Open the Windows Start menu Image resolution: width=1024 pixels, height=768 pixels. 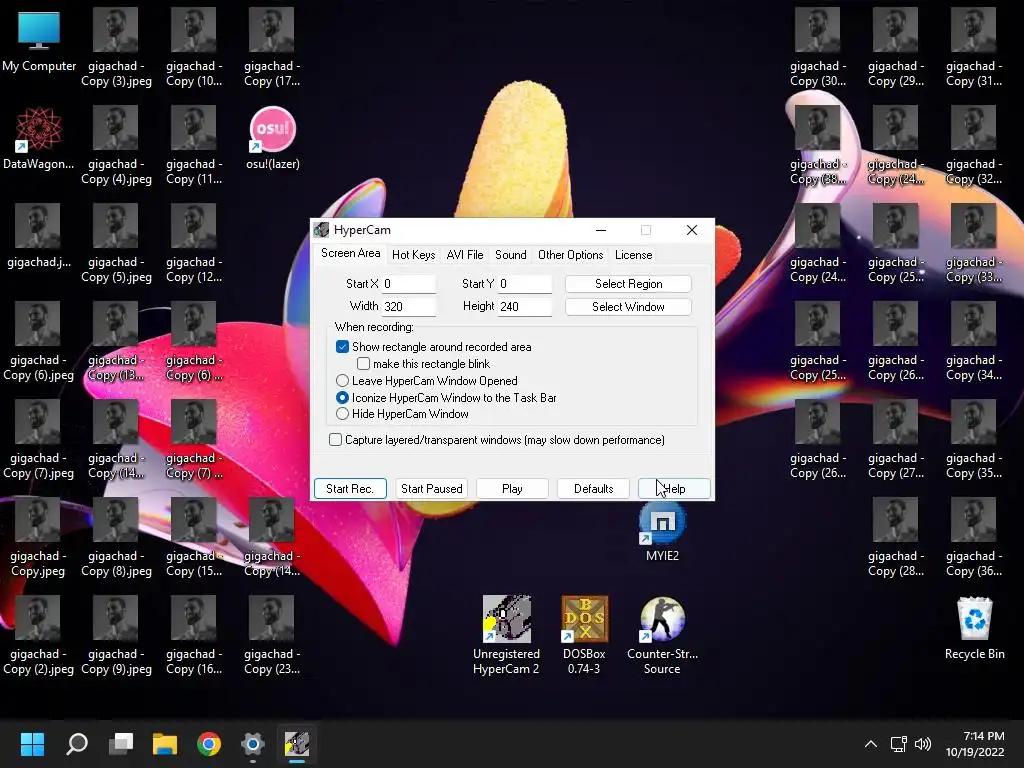tap(32, 743)
